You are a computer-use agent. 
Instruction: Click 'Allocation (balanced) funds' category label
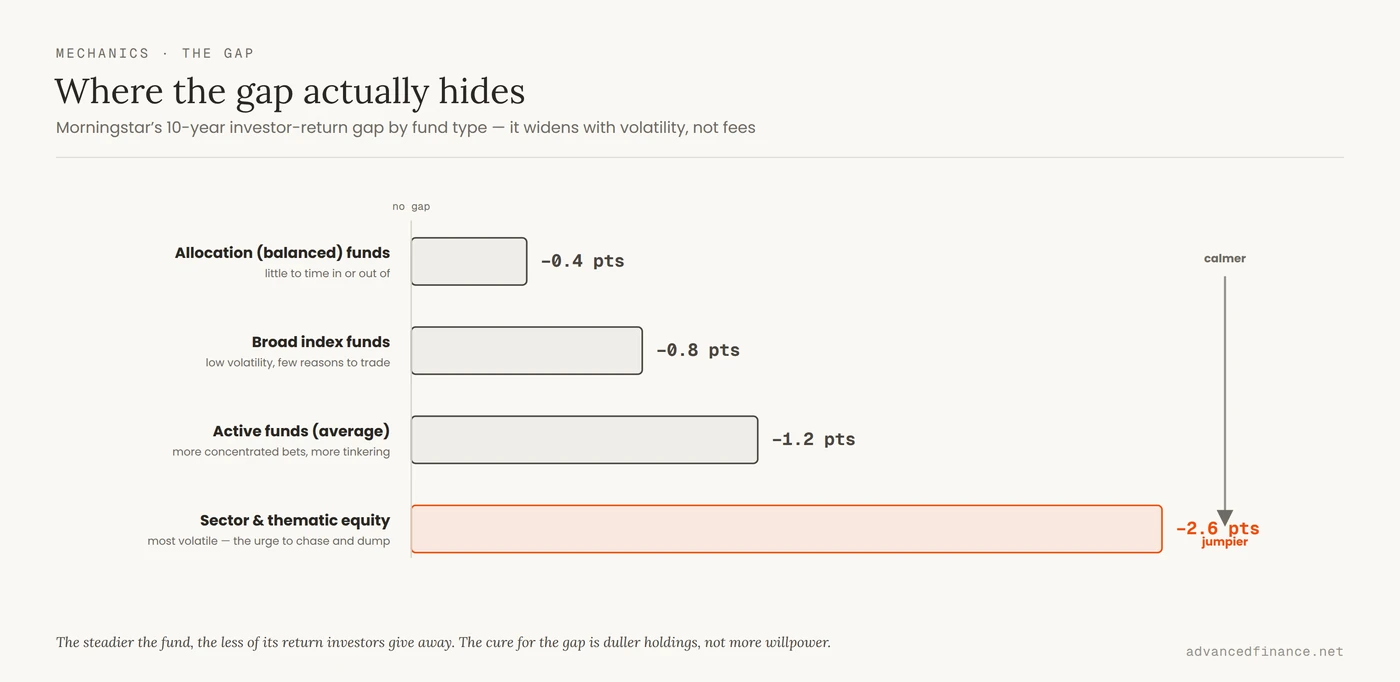(x=283, y=253)
